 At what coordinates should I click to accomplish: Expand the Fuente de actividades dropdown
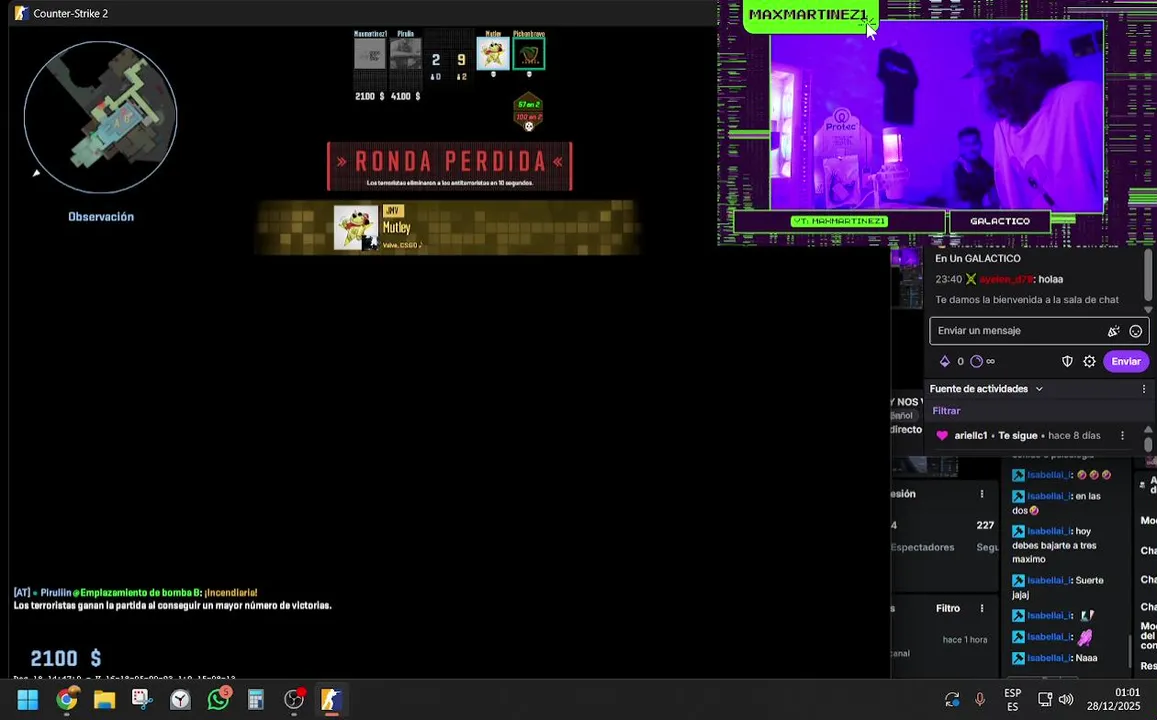tap(1039, 389)
